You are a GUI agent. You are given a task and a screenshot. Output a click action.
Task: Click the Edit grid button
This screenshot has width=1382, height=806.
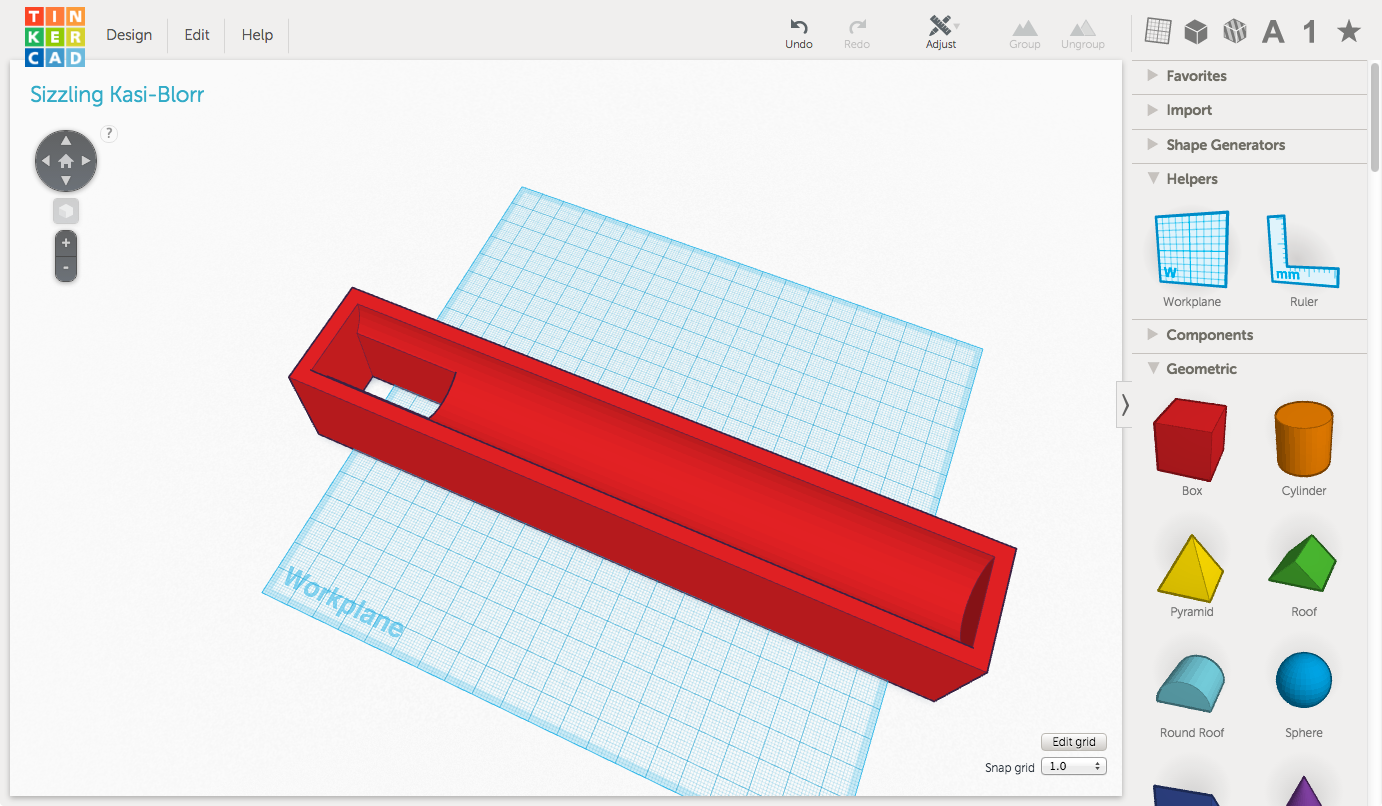(x=1074, y=742)
